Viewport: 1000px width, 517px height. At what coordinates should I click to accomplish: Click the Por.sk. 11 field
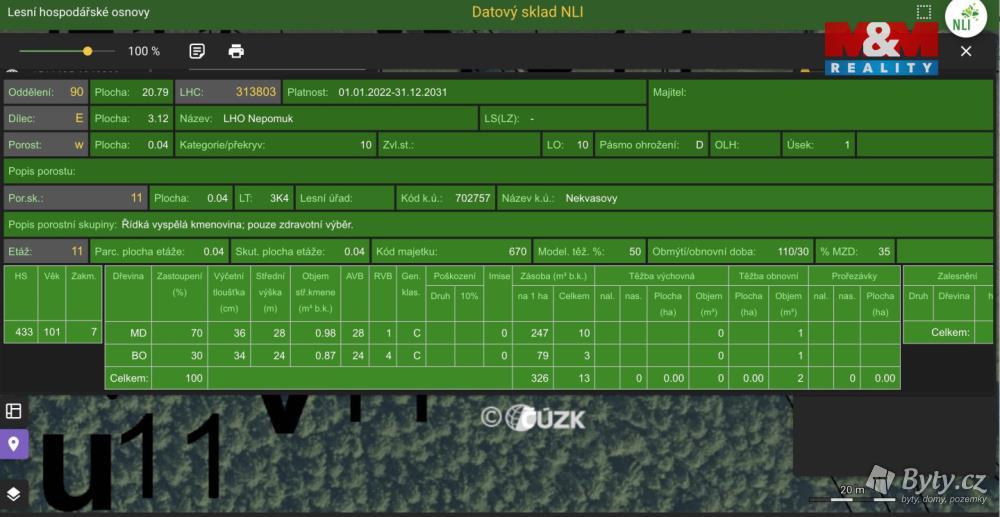[x=76, y=198]
